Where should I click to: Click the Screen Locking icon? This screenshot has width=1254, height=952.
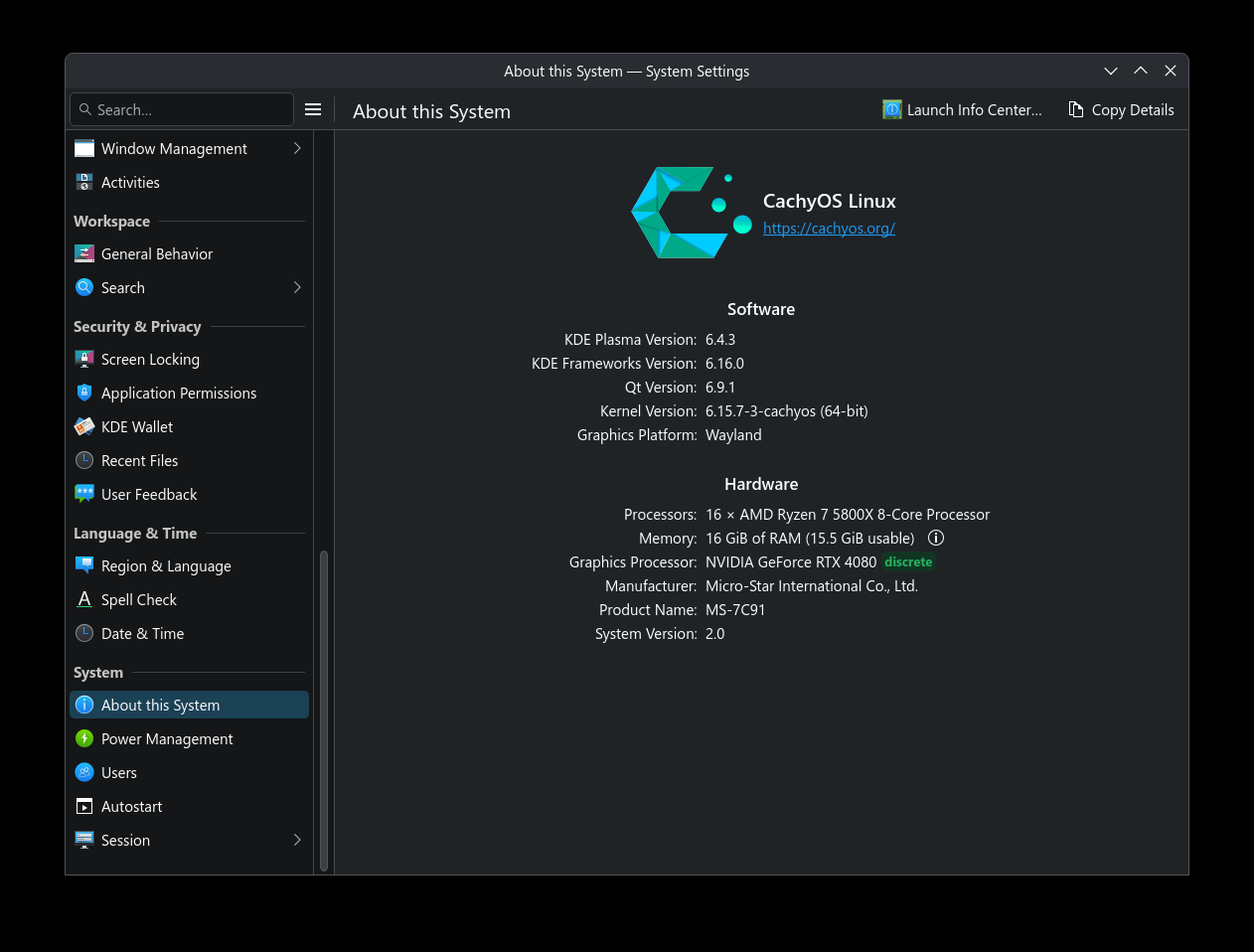click(x=84, y=359)
